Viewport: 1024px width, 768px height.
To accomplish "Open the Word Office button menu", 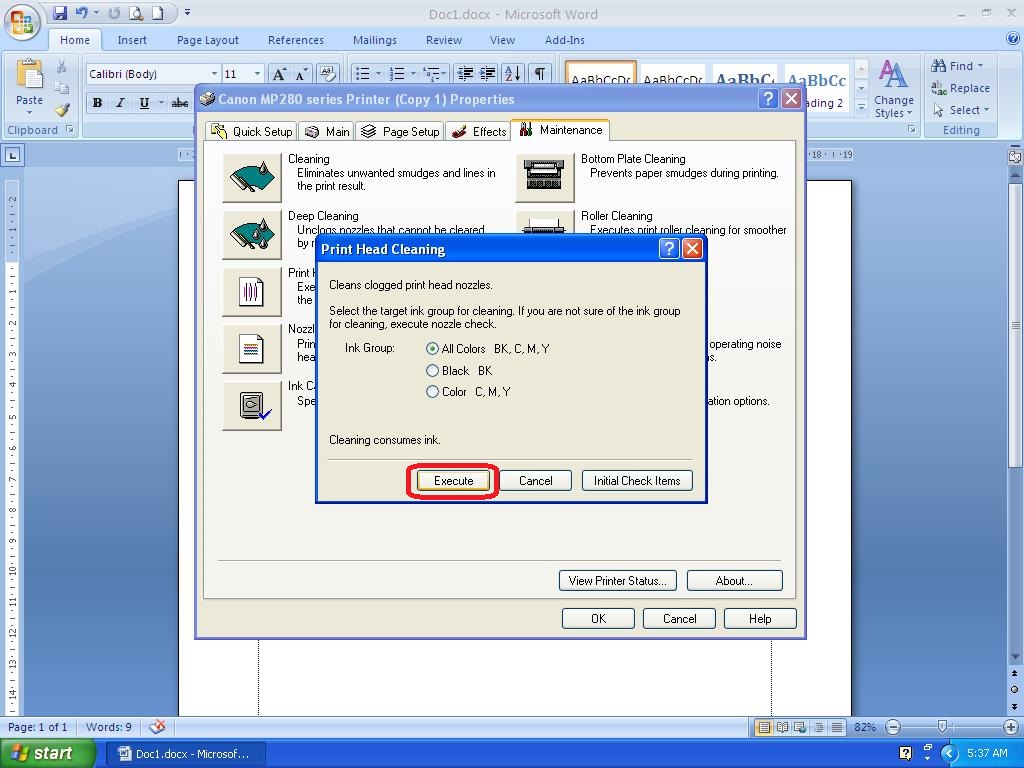I will click(x=22, y=22).
